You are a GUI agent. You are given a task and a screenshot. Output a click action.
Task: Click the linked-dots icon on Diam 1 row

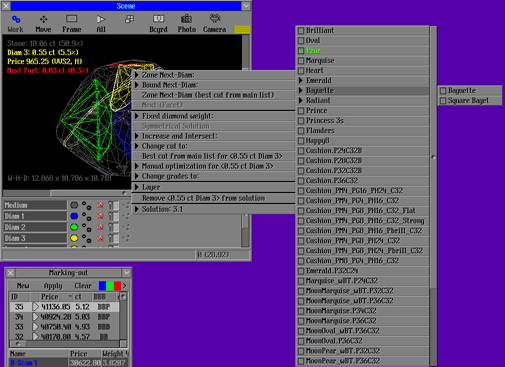(87, 217)
